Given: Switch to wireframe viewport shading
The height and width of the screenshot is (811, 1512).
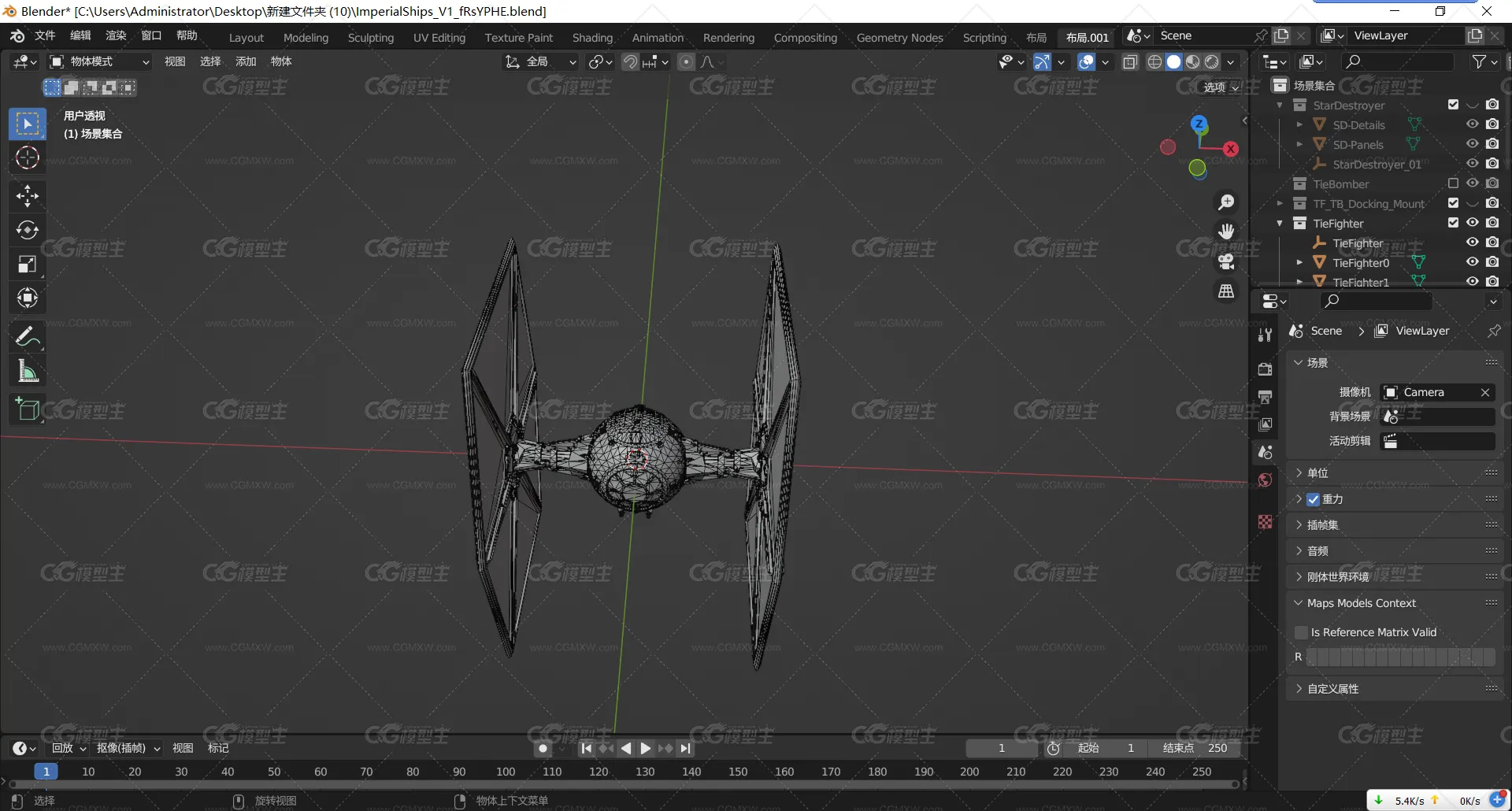Looking at the screenshot, I should 1154,61.
